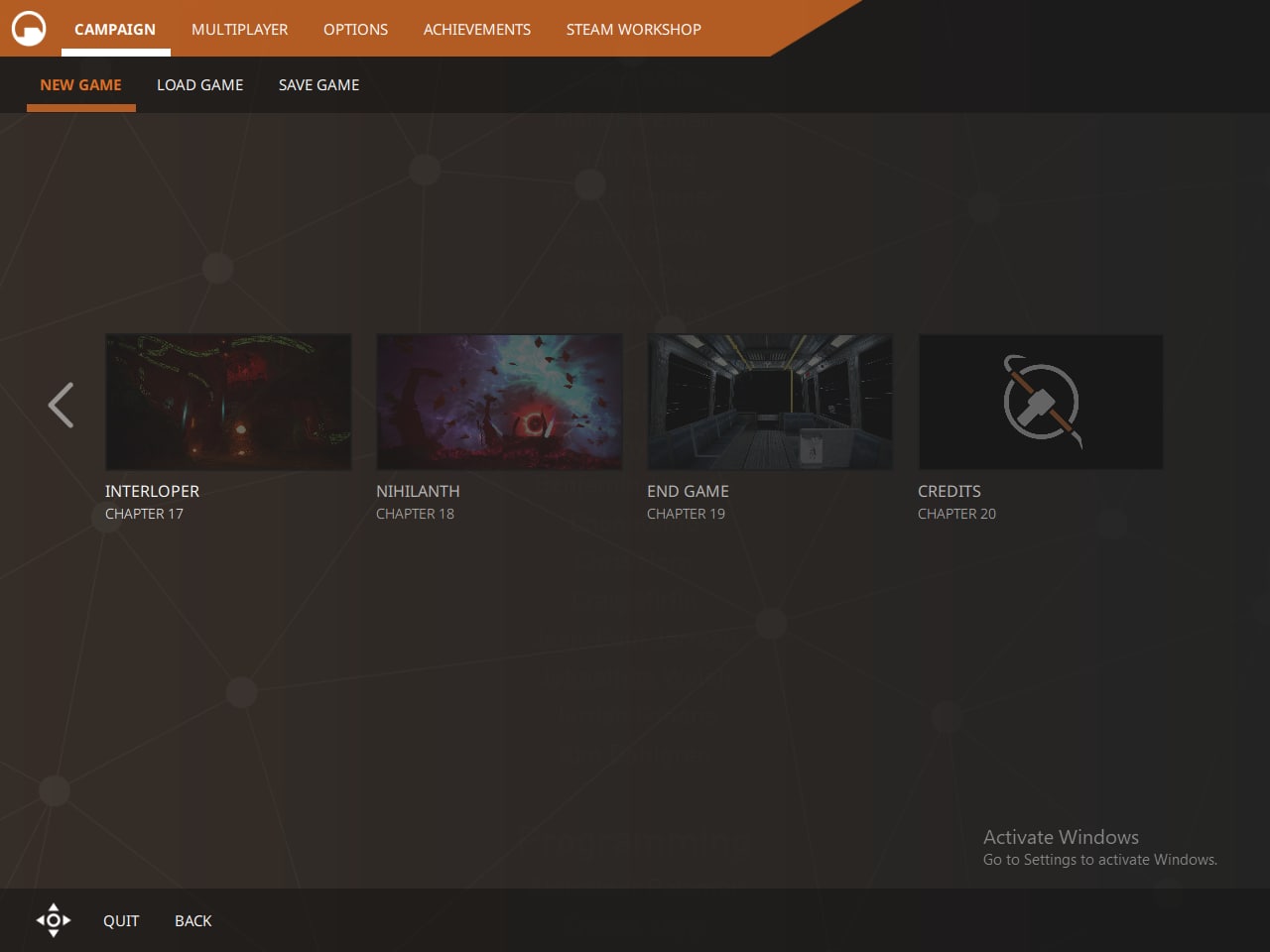Image resolution: width=1270 pixels, height=952 pixels.
Task: Click the CREDITS chapter title
Action: [x=950, y=491]
